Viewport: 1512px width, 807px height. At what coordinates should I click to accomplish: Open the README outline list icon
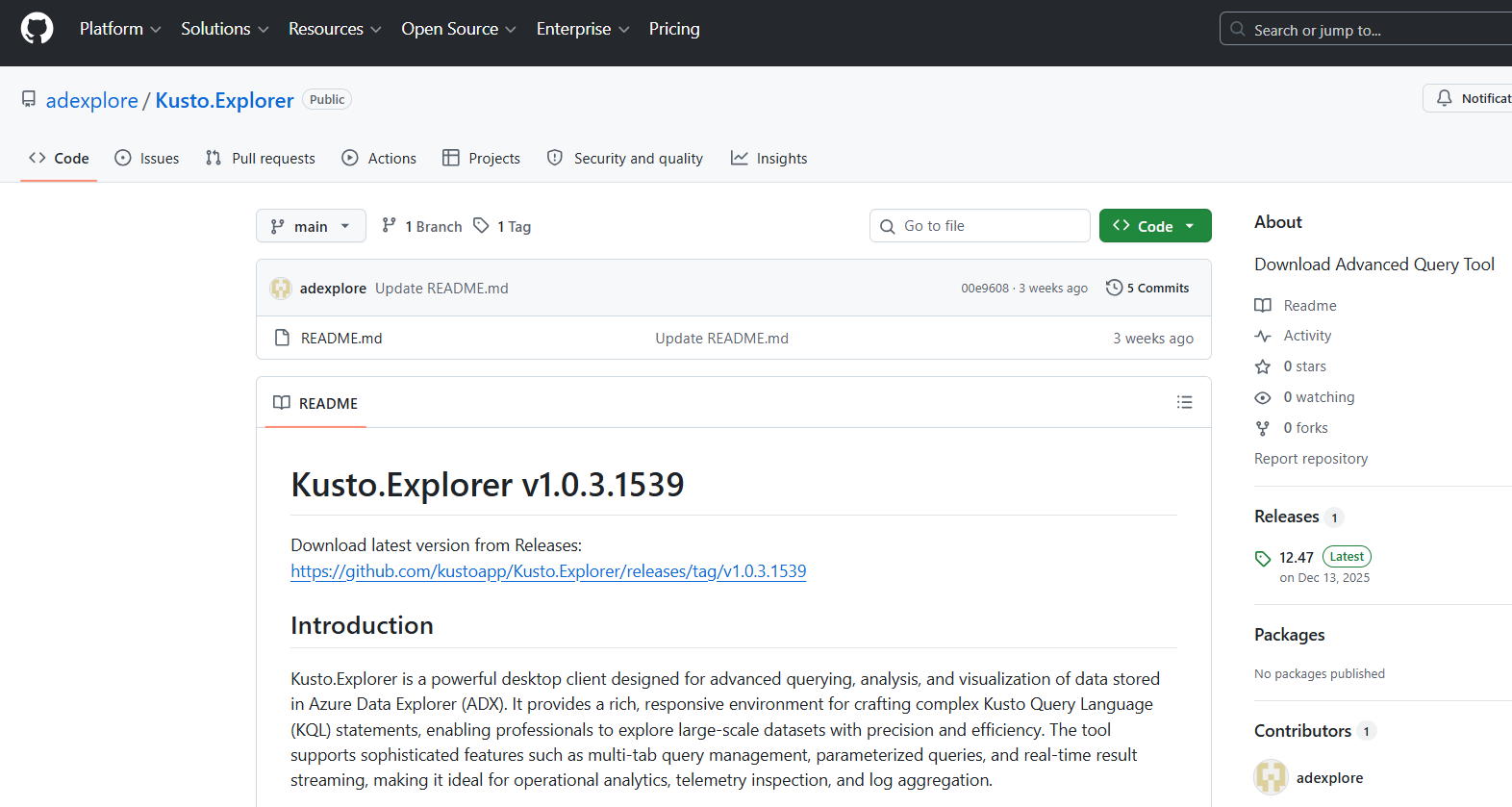(1184, 402)
